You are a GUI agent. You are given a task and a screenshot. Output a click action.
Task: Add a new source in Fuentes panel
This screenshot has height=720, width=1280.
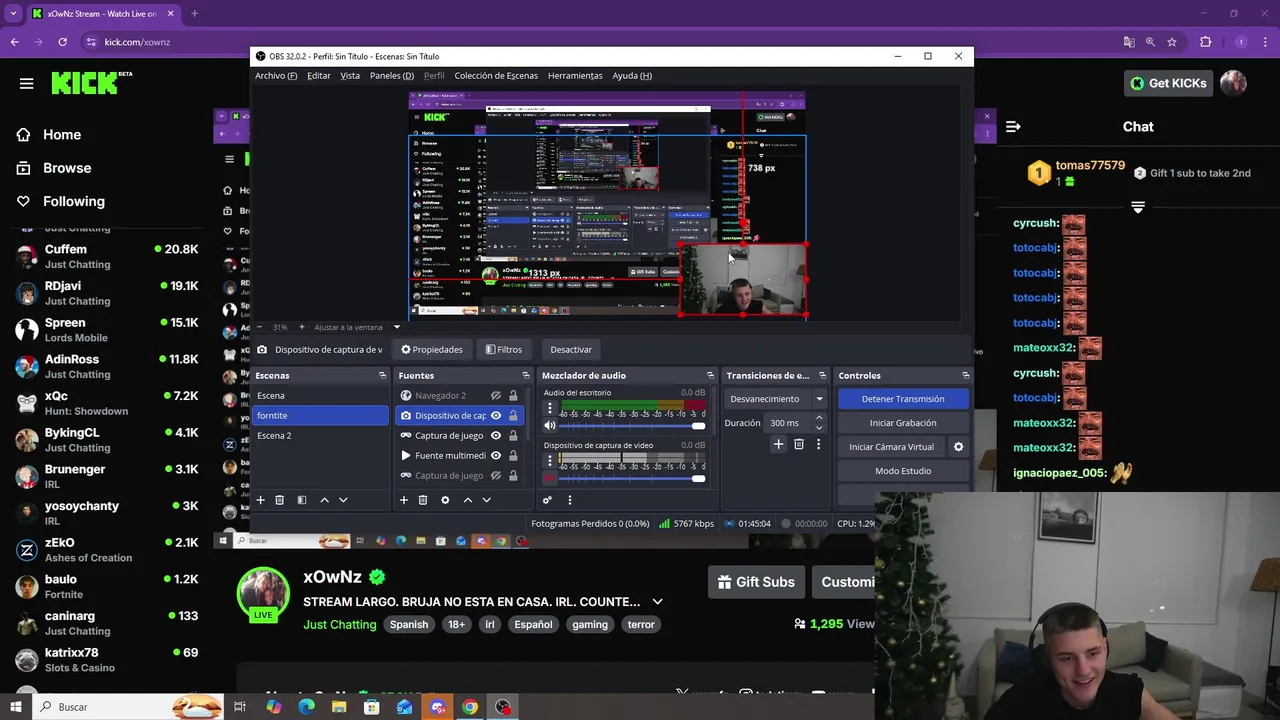[404, 500]
